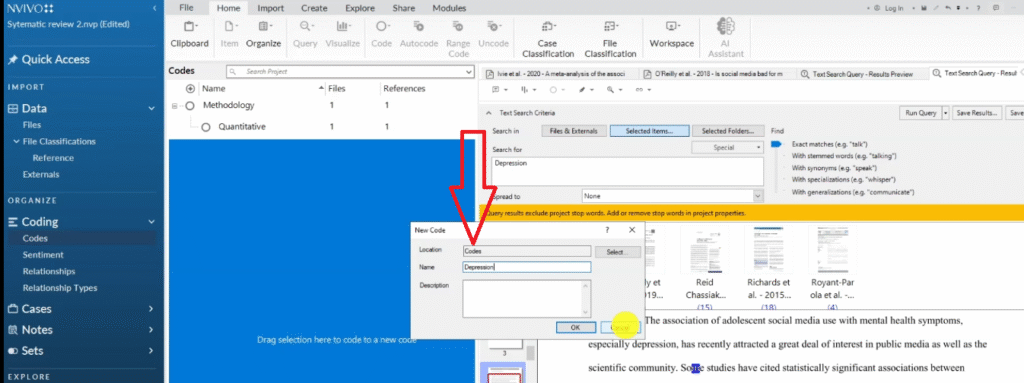1024x383 pixels.
Task: Click the Code ribbon button
Action: tap(381, 35)
